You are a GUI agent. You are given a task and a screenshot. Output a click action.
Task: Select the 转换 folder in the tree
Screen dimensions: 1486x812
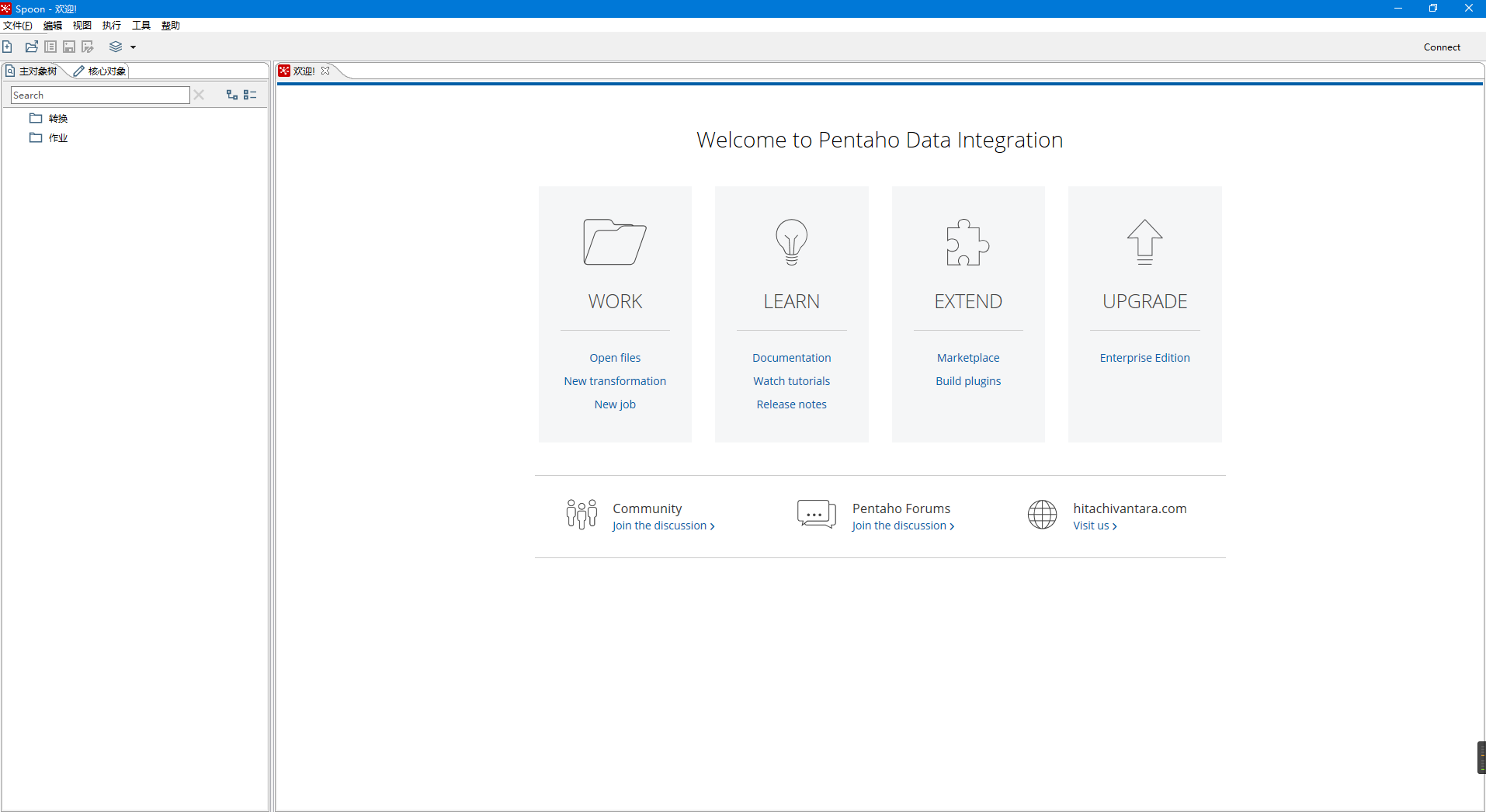[58, 118]
